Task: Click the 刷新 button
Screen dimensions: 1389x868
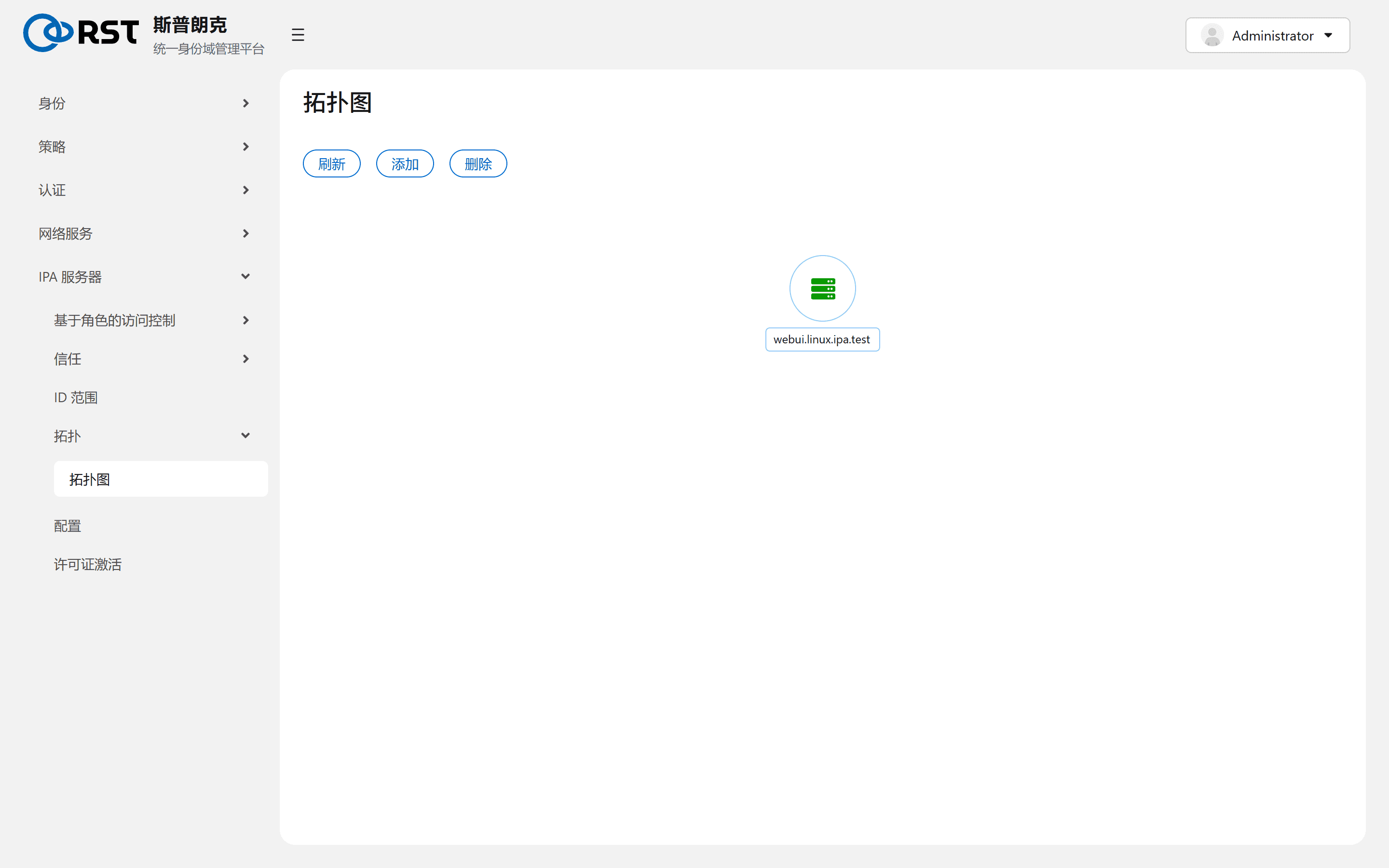Action: (332, 164)
